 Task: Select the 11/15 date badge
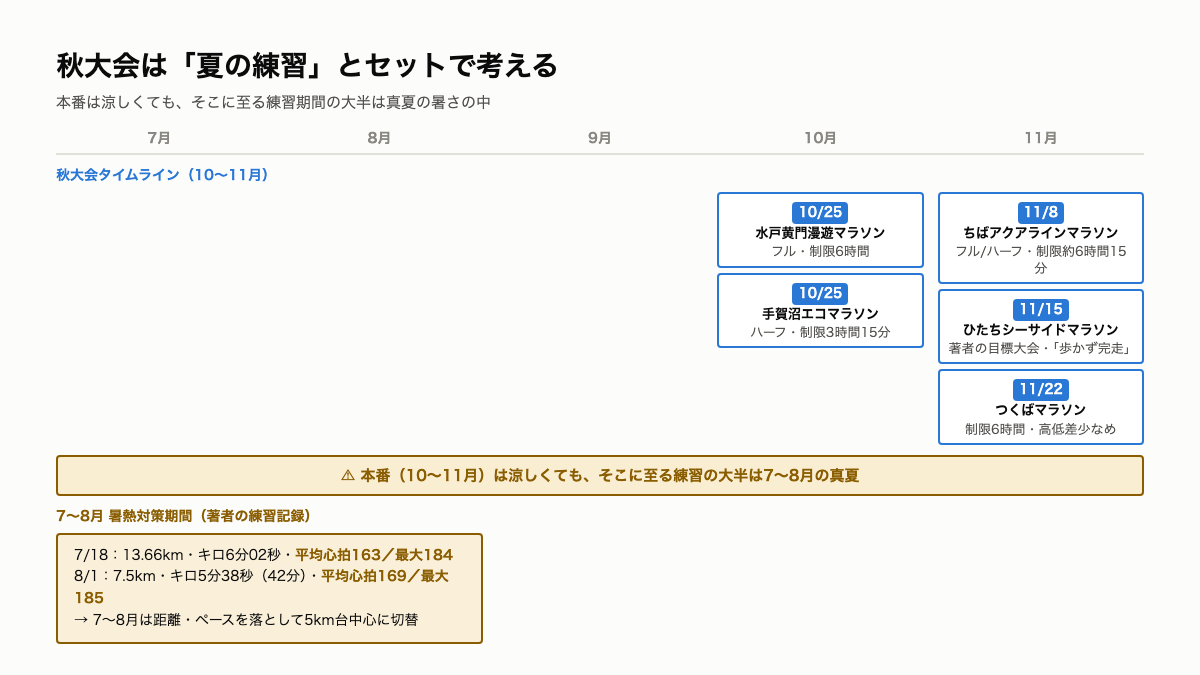point(1041,309)
